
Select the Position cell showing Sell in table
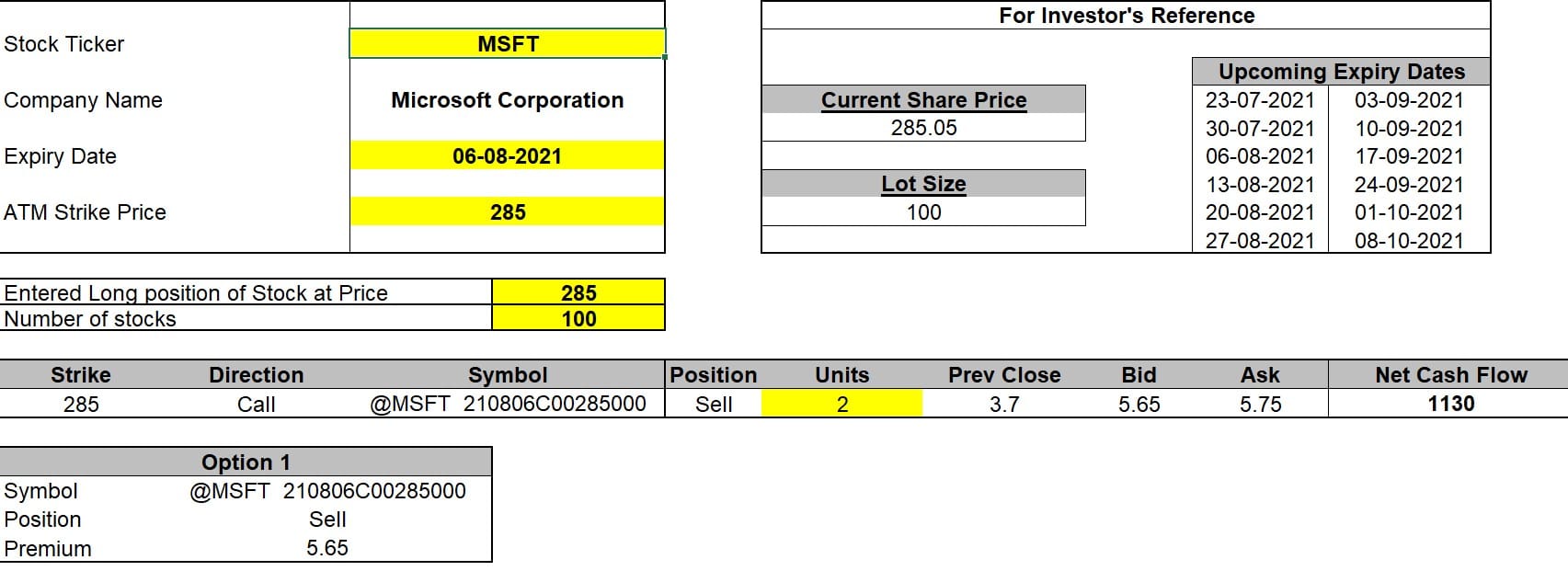pos(714,404)
